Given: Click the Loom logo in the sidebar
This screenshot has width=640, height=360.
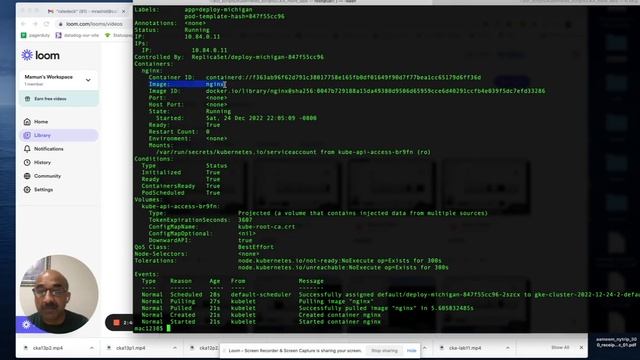Looking at the screenshot, I should coord(40,55).
